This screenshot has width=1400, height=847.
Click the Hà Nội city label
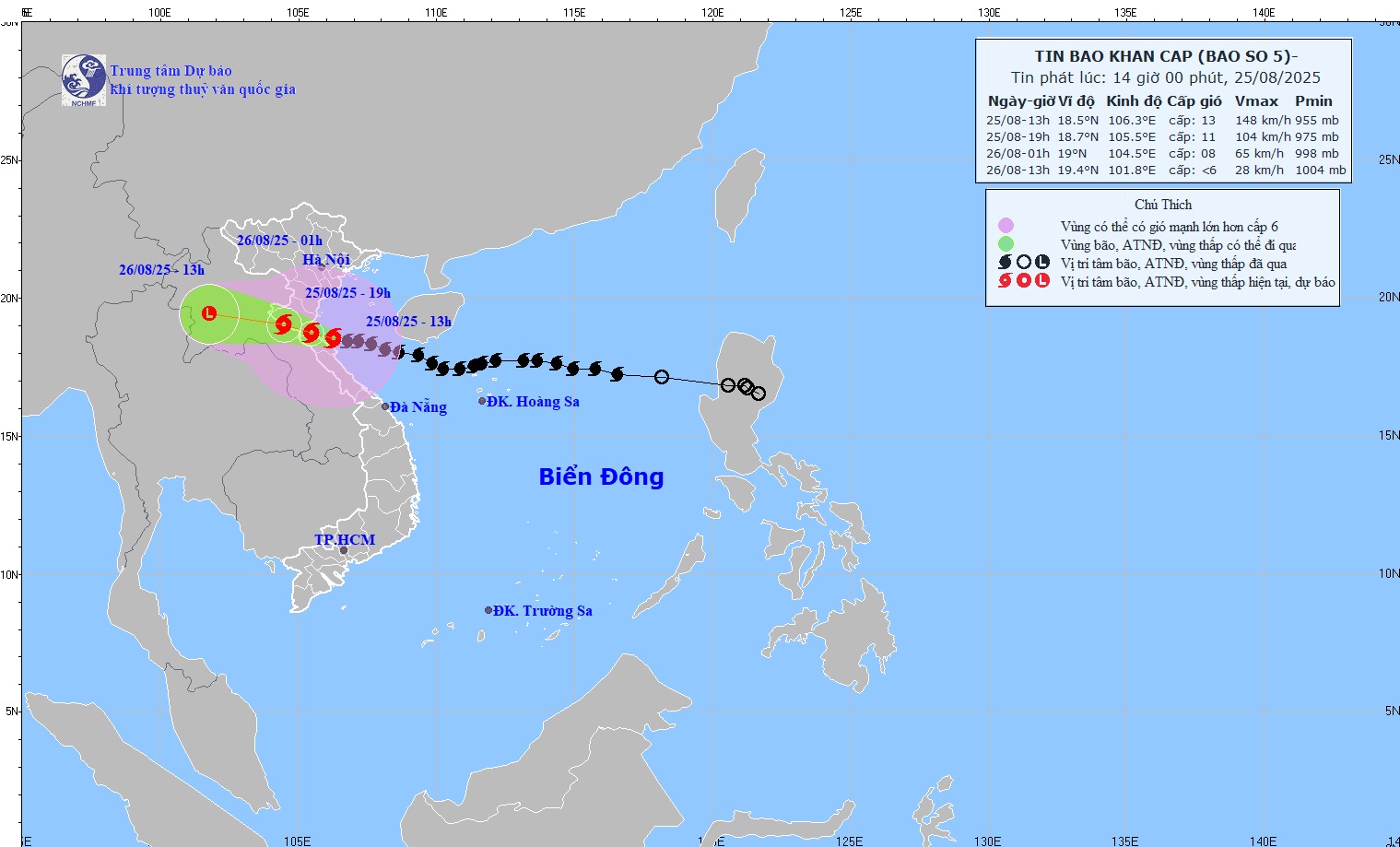[x=326, y=260]
